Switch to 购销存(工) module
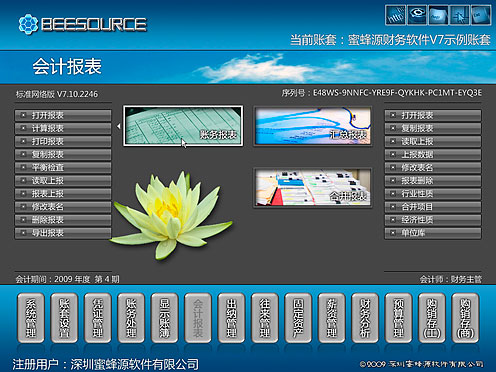Image resolution: width=496 pixels, height=372 pixels. pyautogui.click(x=432, y=318)
